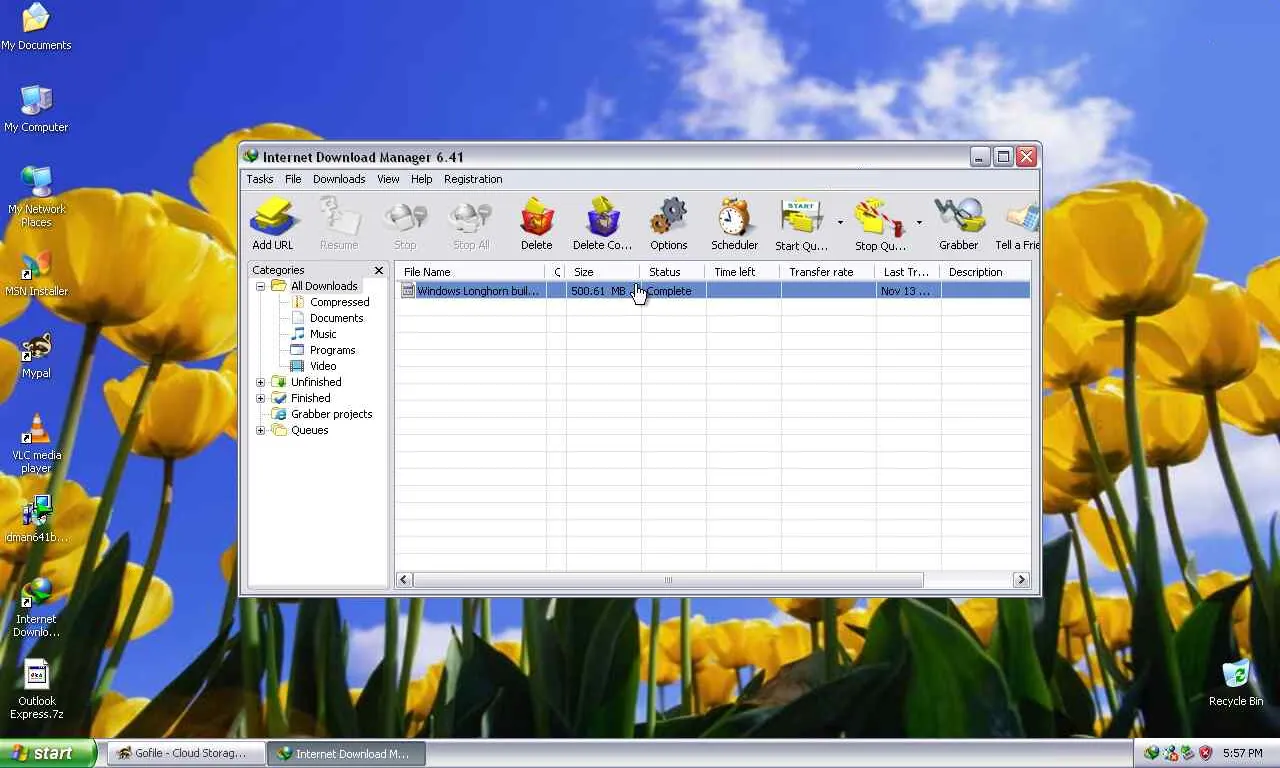The image size is (1280, 768).
Task: Expand the Queues category node
Action: click(x=261, y=430)
